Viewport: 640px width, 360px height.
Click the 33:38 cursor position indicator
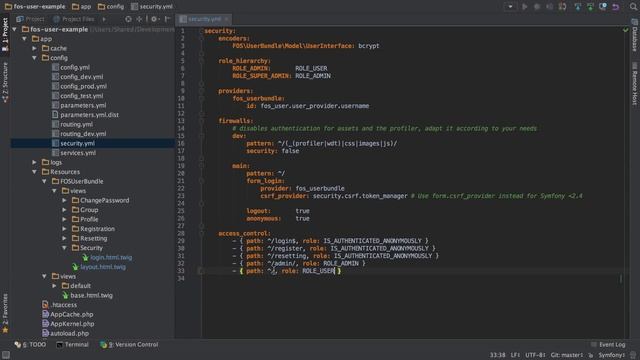[x=498, y=355]
